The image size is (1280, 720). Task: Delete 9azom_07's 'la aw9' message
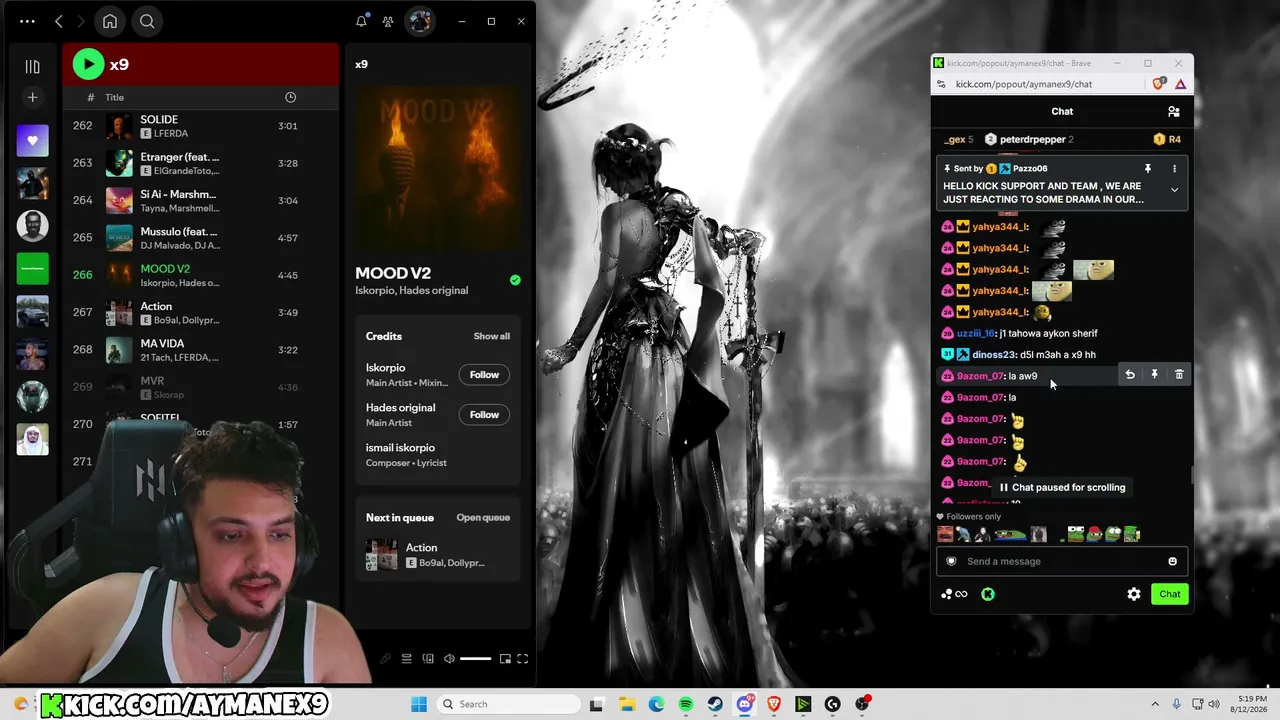click(1179, 375)
